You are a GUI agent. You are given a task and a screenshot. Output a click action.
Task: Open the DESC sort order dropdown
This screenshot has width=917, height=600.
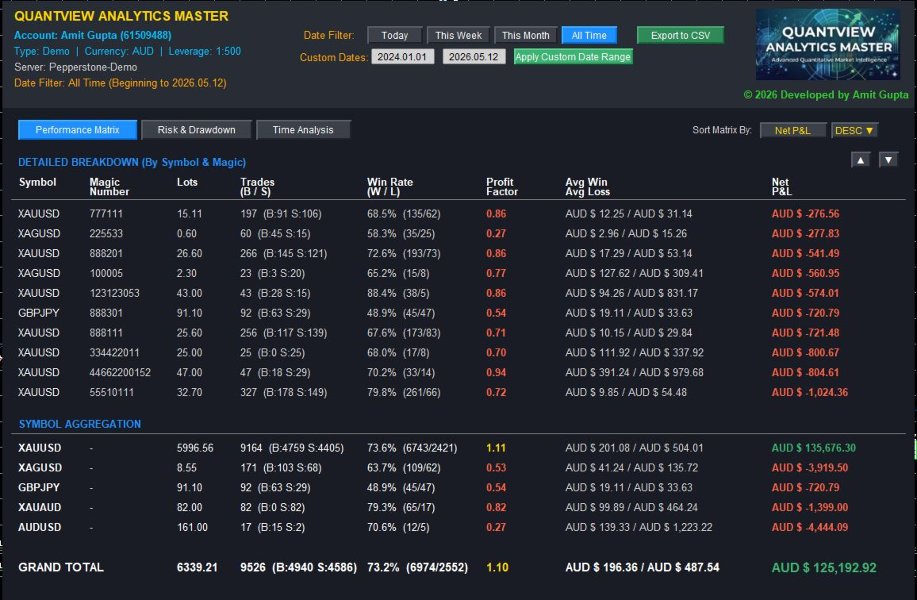click(854, 130)
